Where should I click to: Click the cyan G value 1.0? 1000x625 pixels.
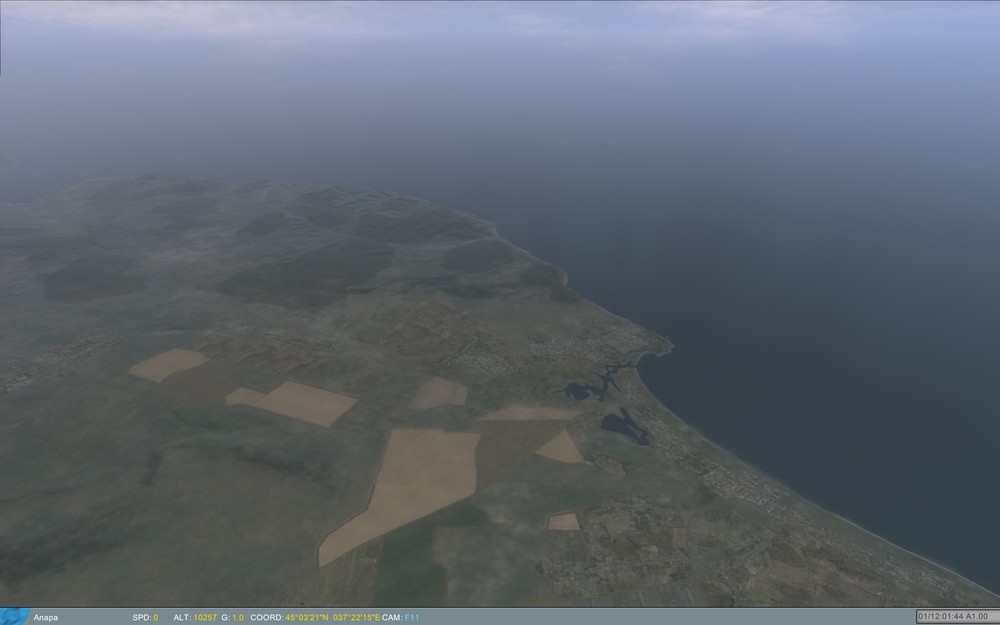click(240, 618)
